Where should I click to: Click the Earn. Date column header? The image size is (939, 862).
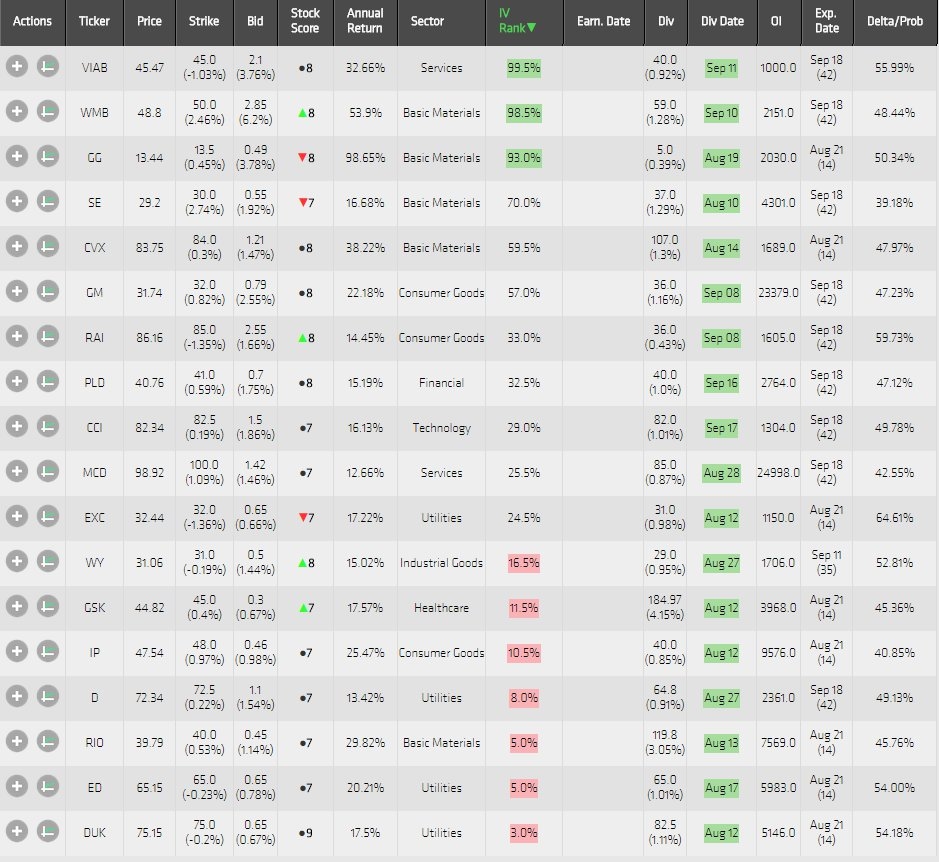pyautogui.click(x=604, y=22)
